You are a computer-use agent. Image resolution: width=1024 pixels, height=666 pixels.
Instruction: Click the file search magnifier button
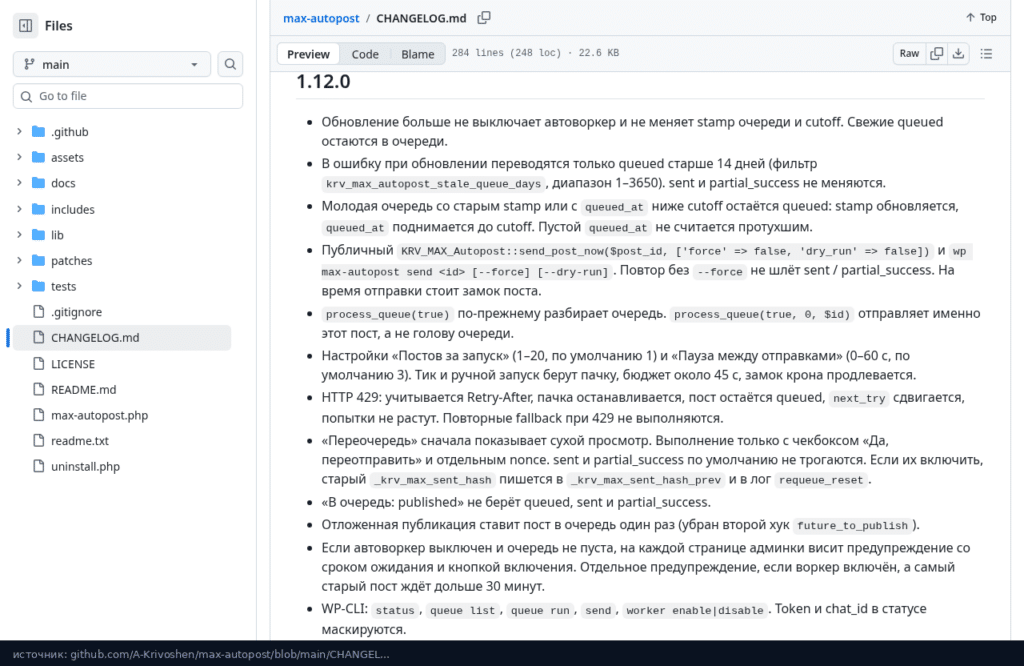pos(230,64)
